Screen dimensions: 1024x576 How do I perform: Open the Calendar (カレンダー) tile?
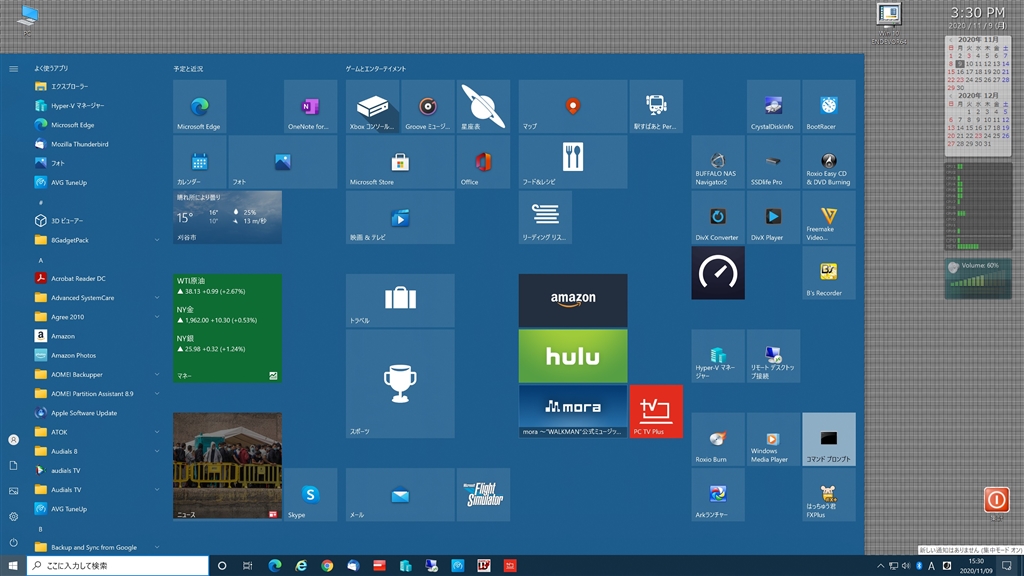(x=199, y=162)
